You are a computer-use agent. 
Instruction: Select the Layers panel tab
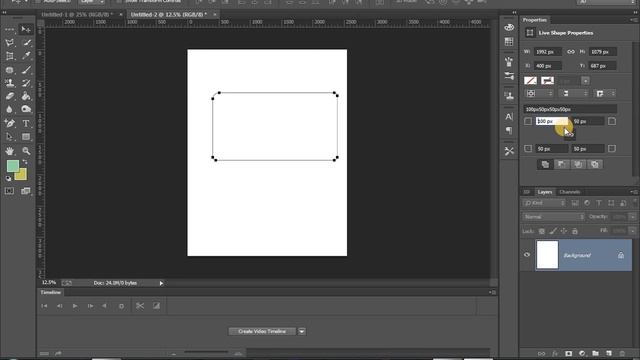point(544,192)
